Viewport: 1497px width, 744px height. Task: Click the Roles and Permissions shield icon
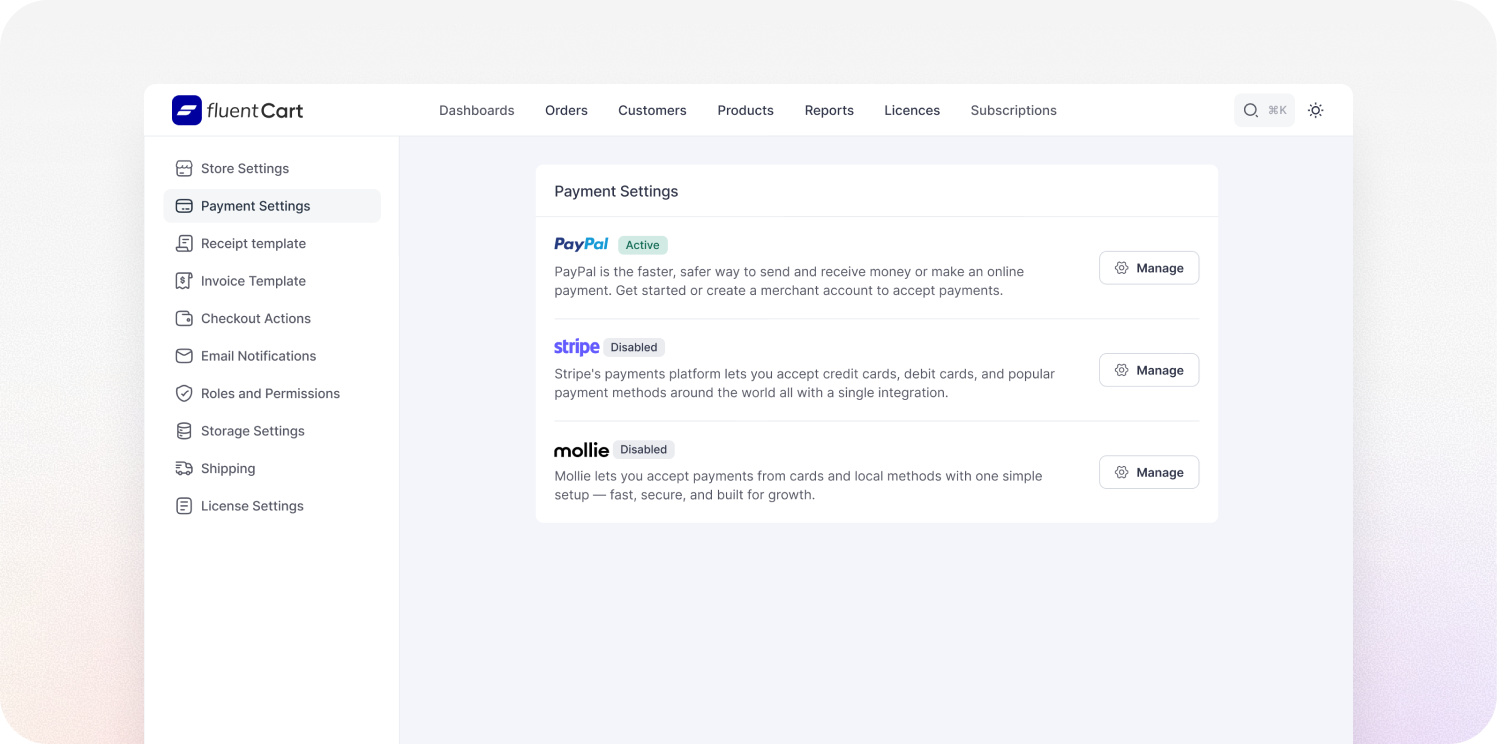click(184, 394)
